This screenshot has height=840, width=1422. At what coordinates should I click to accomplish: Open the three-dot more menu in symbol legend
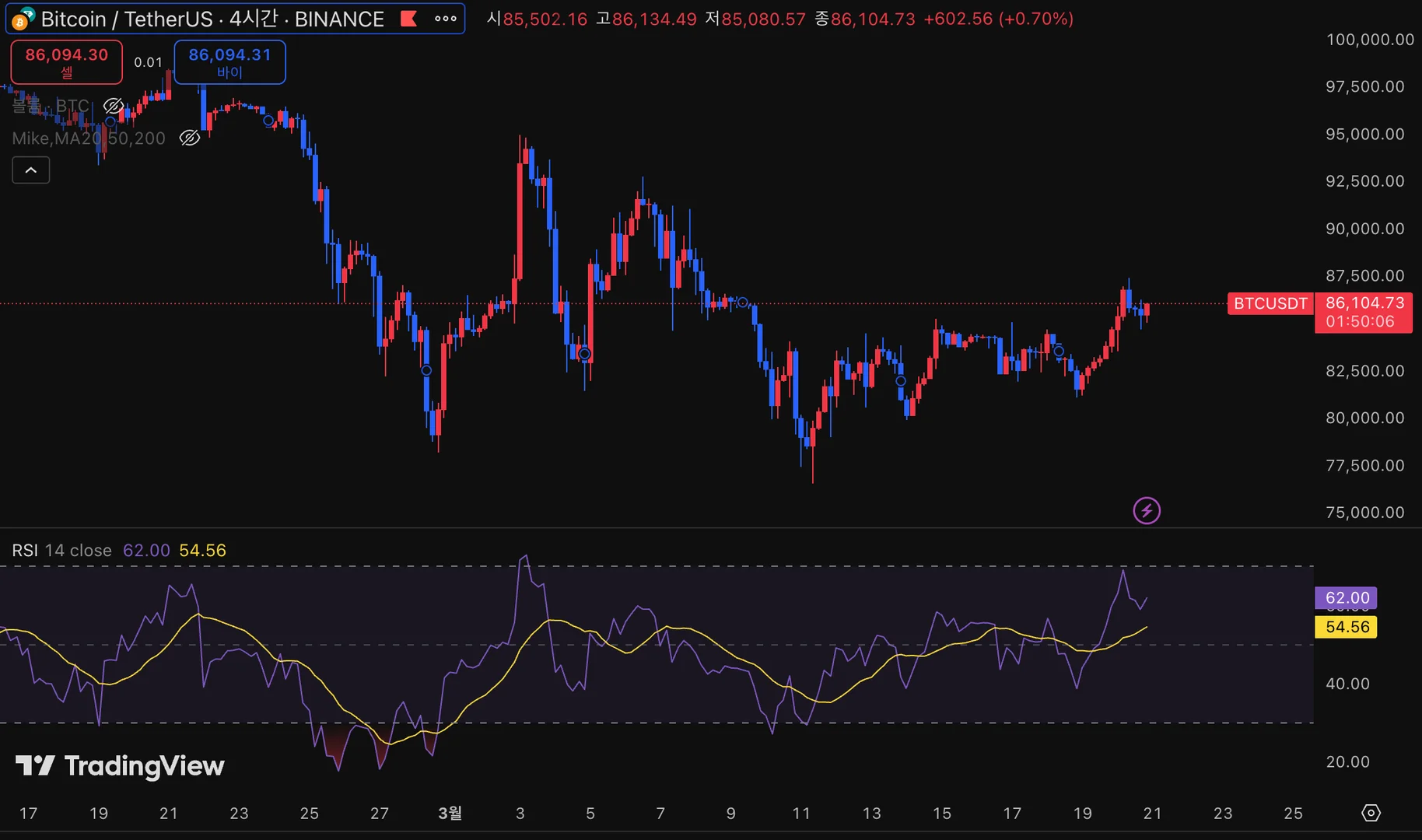tap(446, 19)
